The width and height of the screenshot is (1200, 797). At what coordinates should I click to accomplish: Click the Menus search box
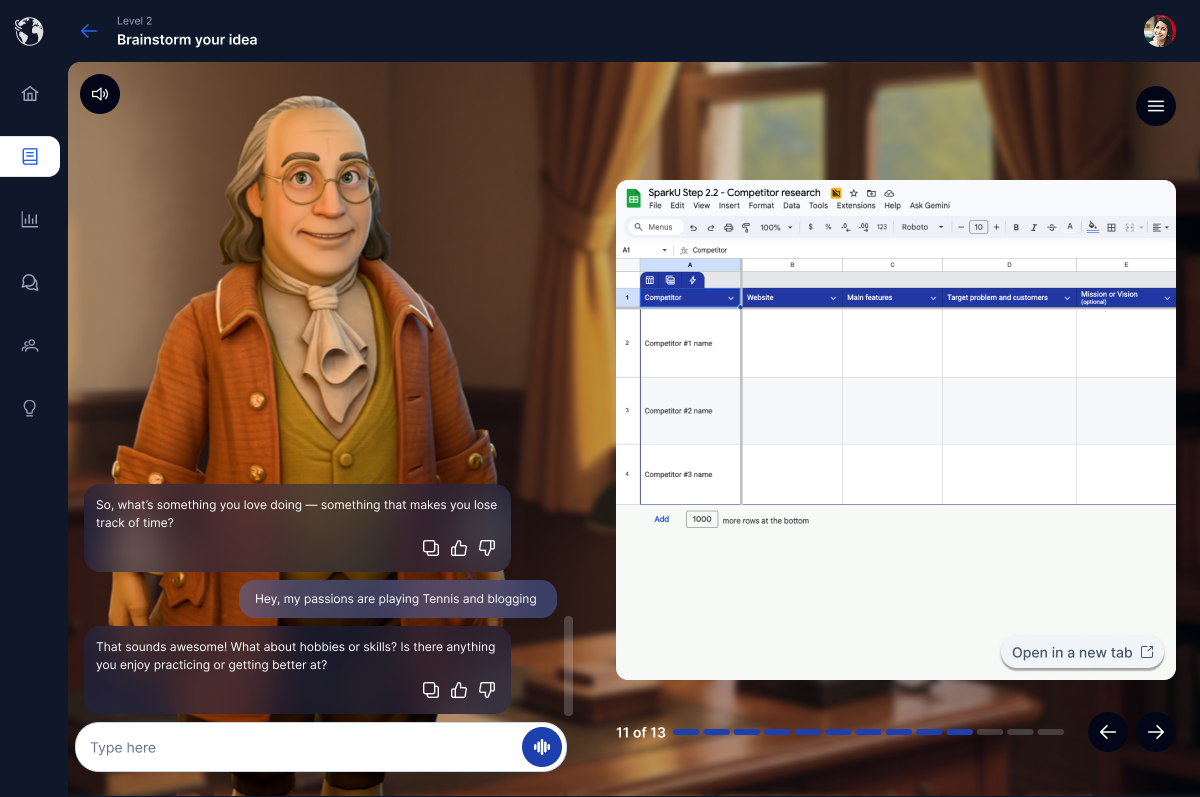click(655, 227)
